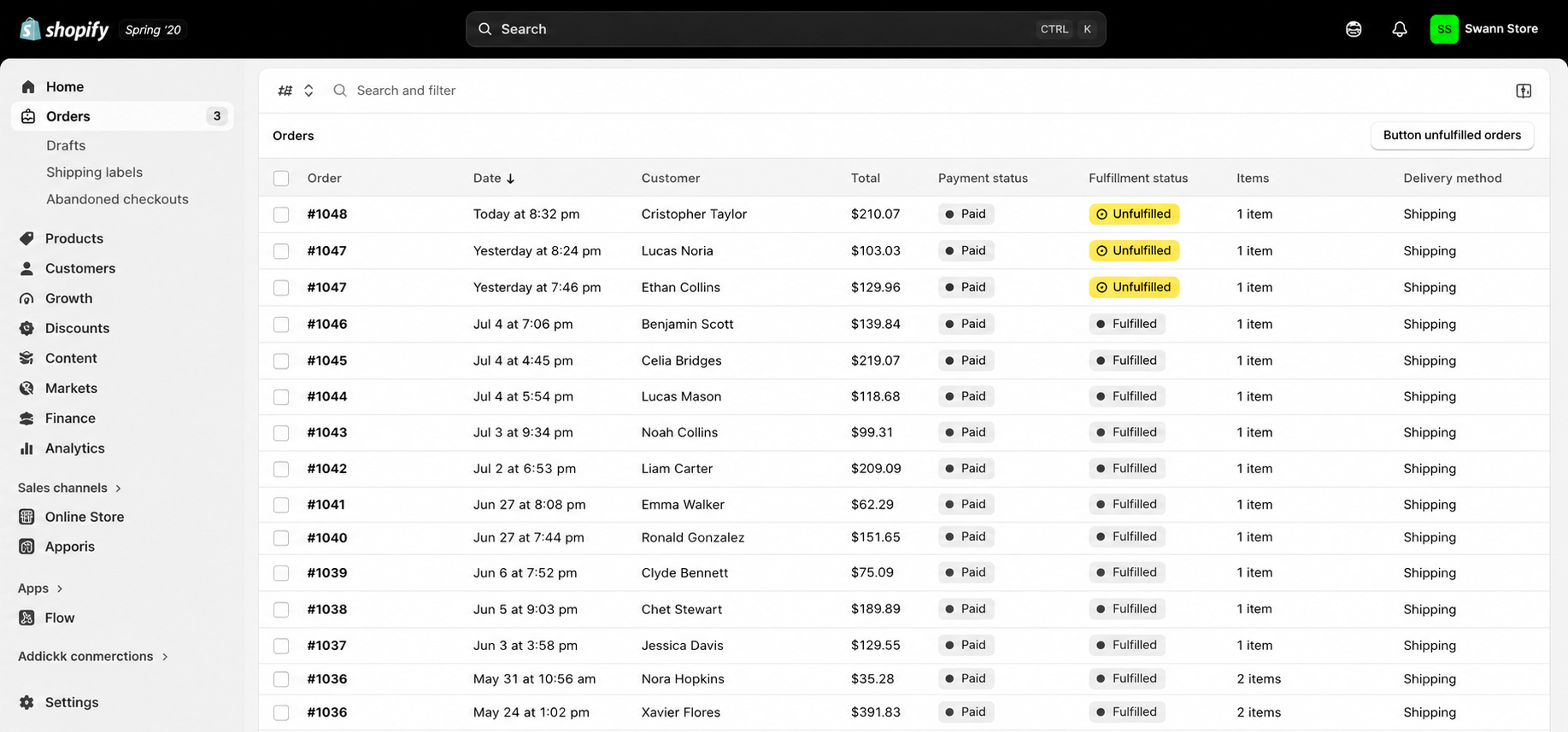Click the Customers person icon
The width and height of the screenshot is (1568, 732).
[27, 268]
